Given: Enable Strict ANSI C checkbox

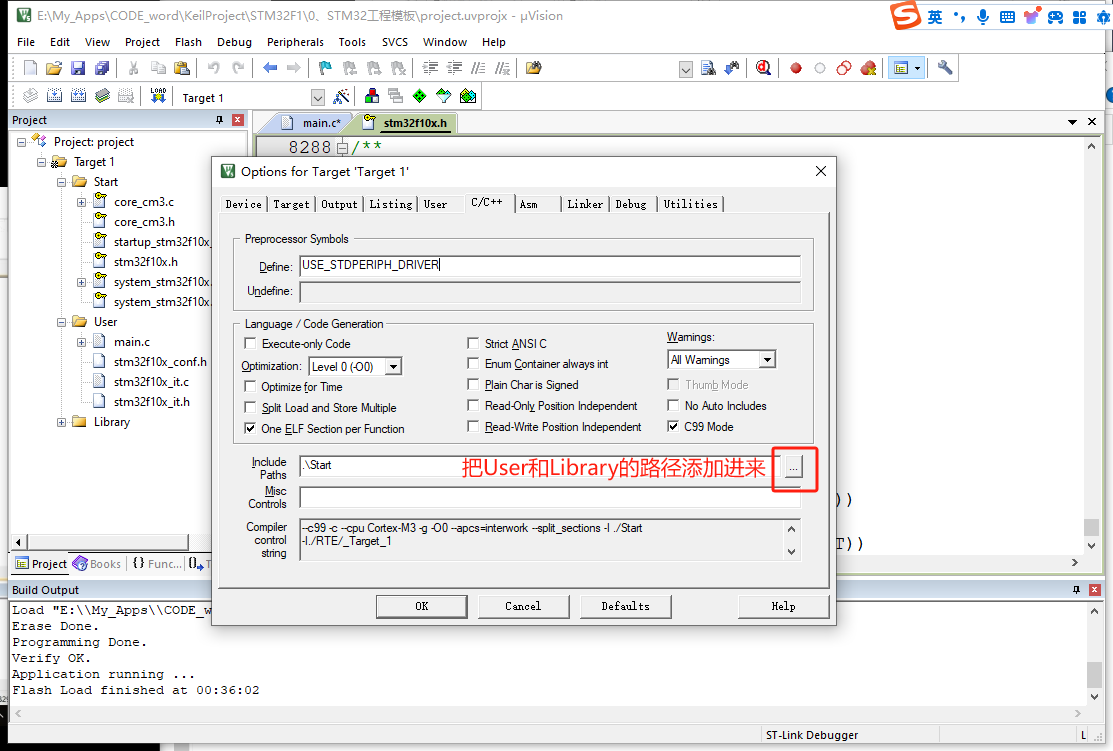Looking at the screenshot, I should [x=473, y=344].
